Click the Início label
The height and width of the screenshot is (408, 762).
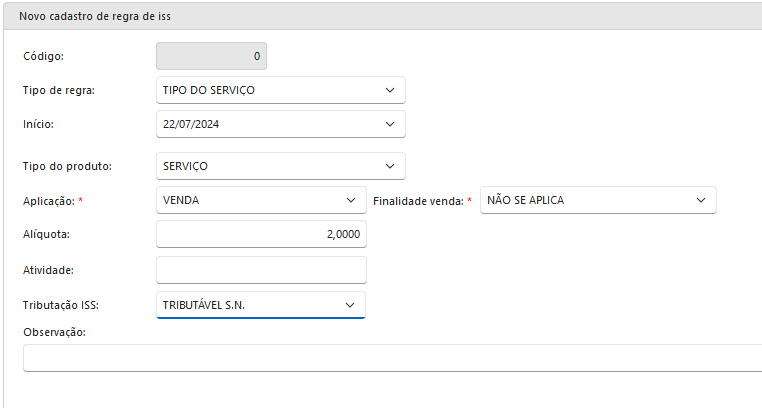(x=38, y=124)
